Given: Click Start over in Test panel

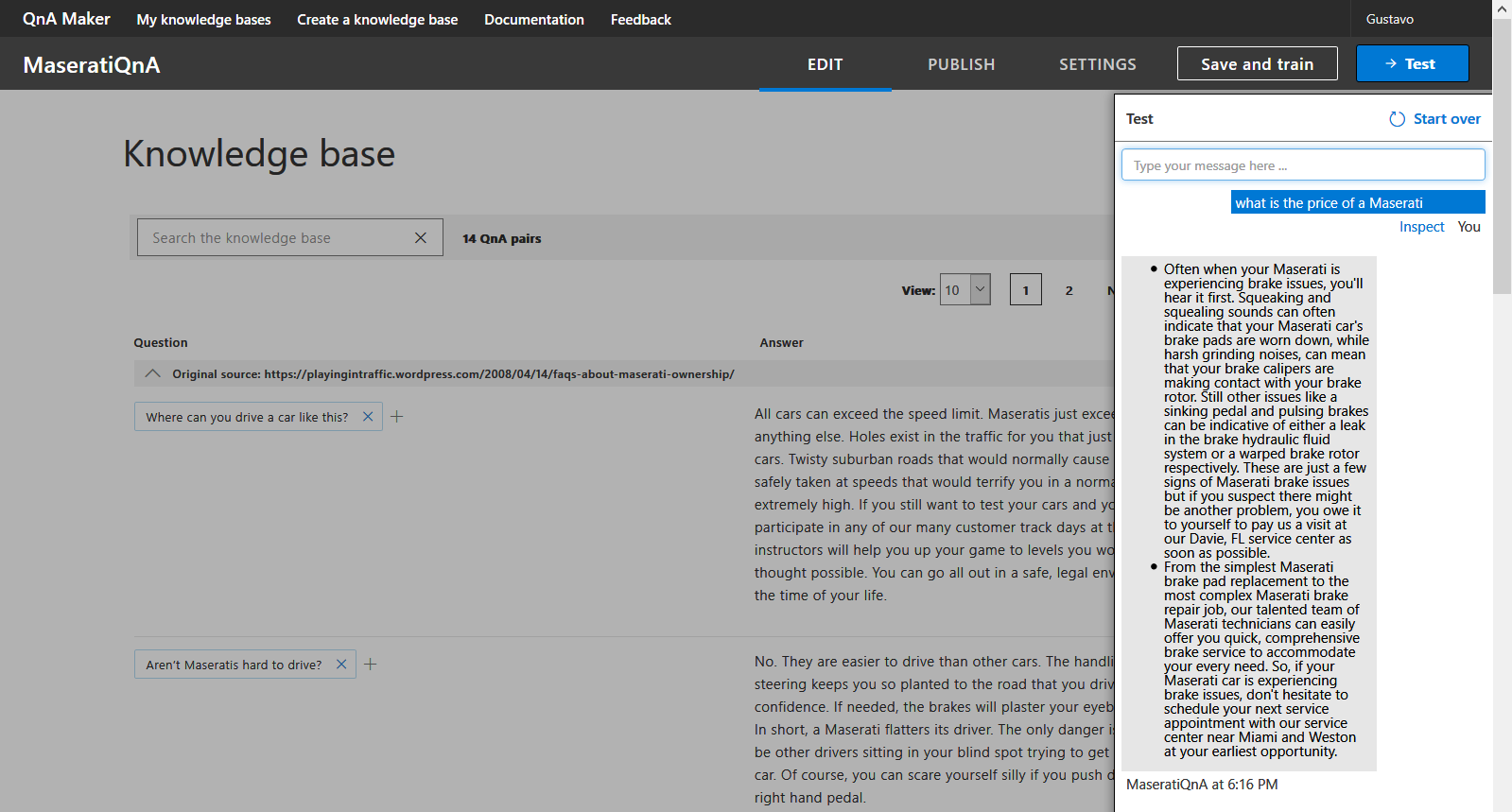Looking at the screenshot, I should click(x=1447, y=119).
